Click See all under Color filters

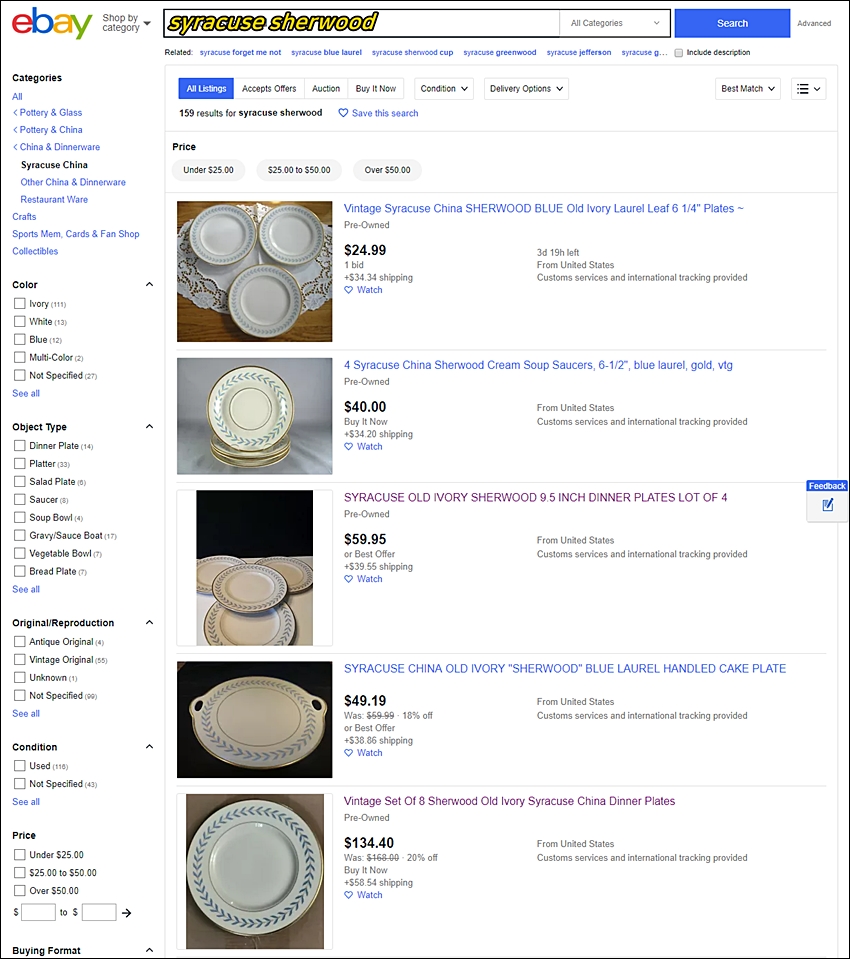[26, 393]
